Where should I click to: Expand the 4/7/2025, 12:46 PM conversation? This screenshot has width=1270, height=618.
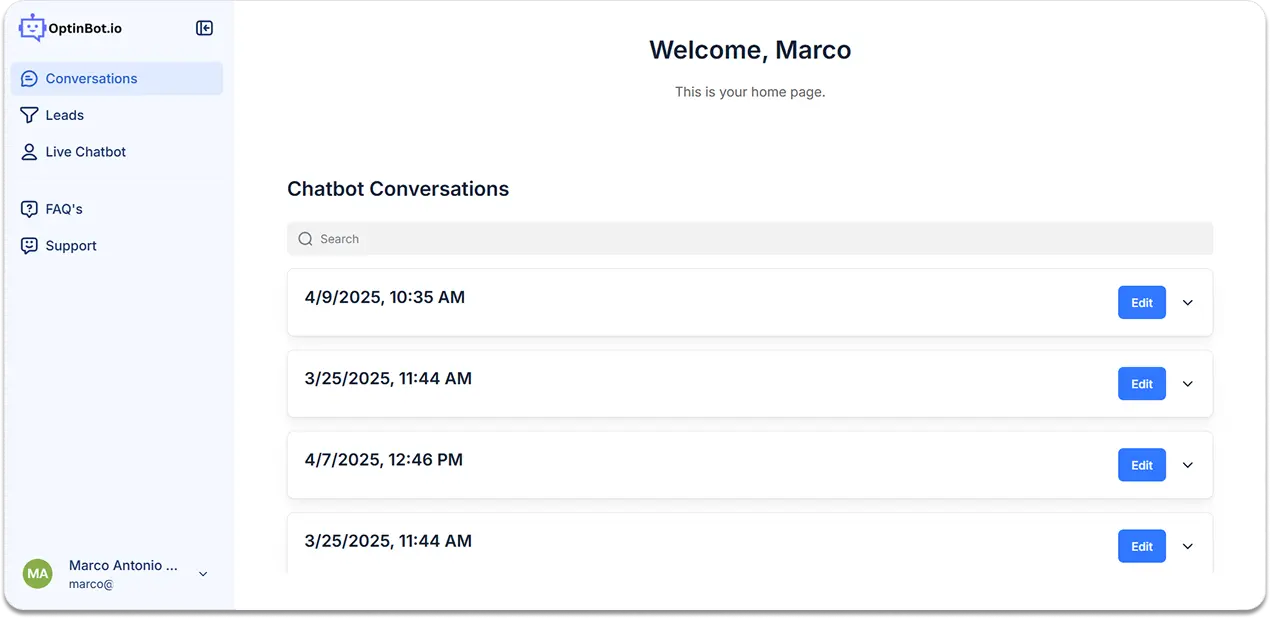point(1188,465)
